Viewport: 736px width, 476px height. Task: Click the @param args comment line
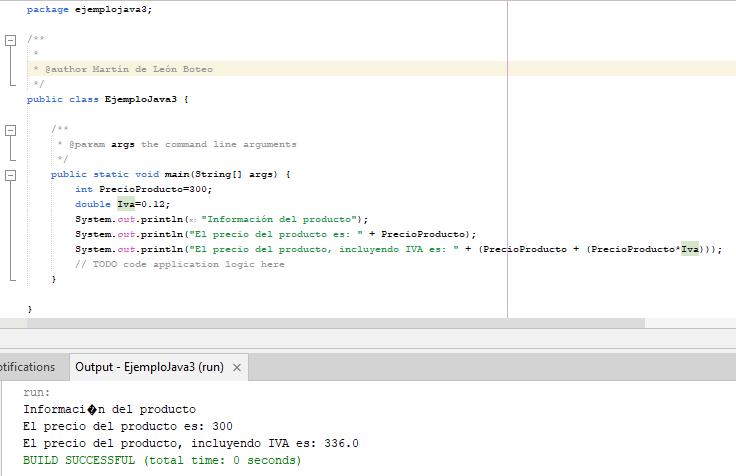(x=177, y=144)
